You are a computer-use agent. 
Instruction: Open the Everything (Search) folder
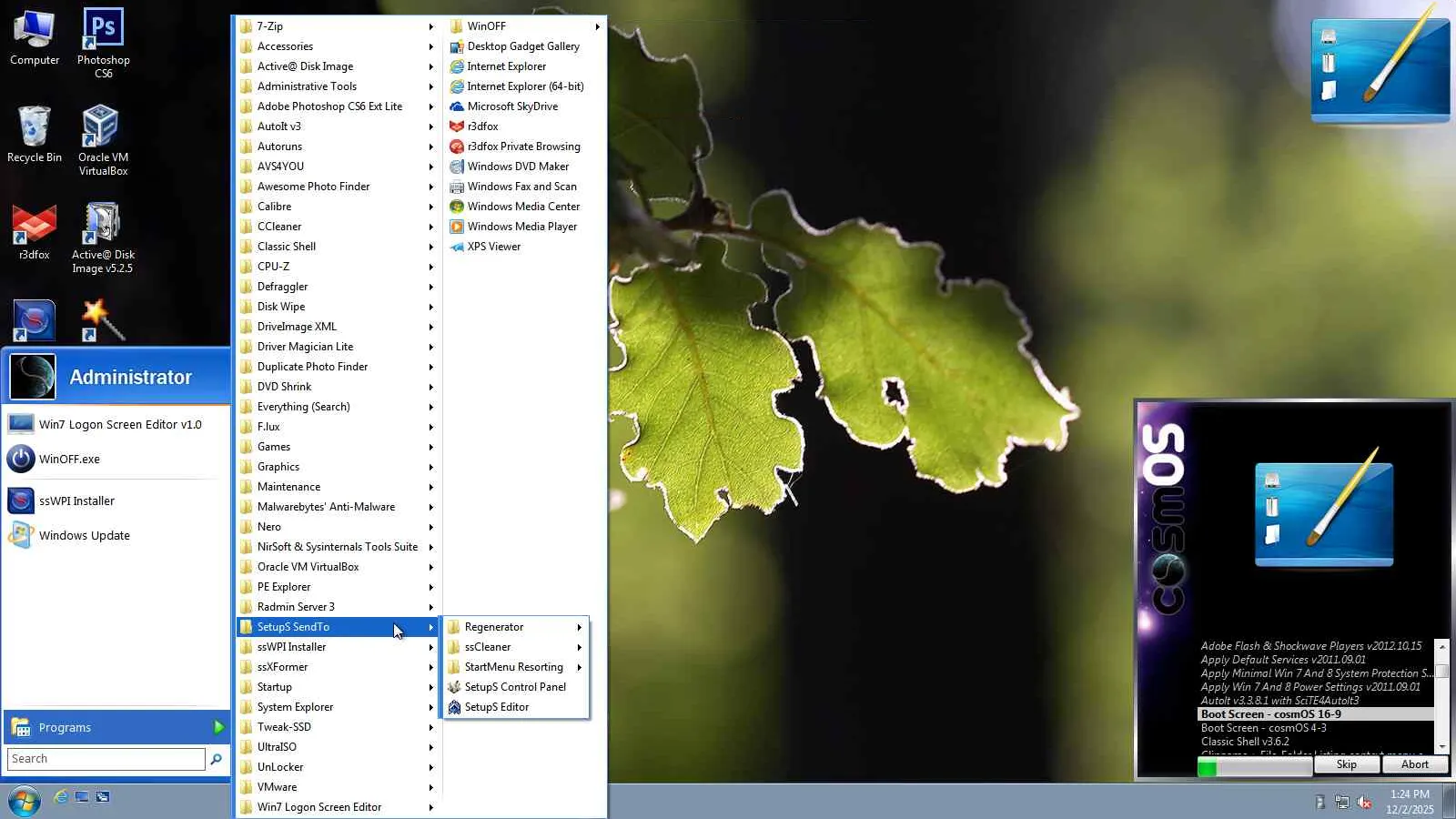pyautogui.click(x=337, y=407)
